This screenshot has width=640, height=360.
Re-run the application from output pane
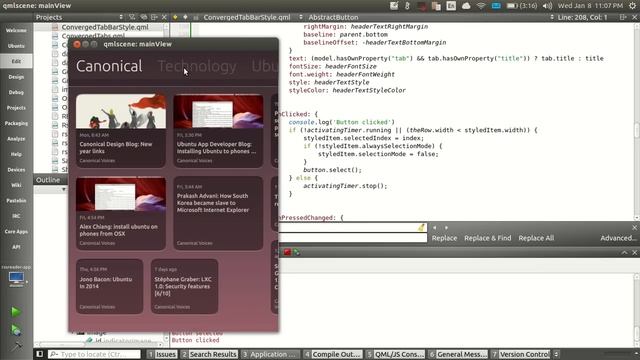coord(297,252)
